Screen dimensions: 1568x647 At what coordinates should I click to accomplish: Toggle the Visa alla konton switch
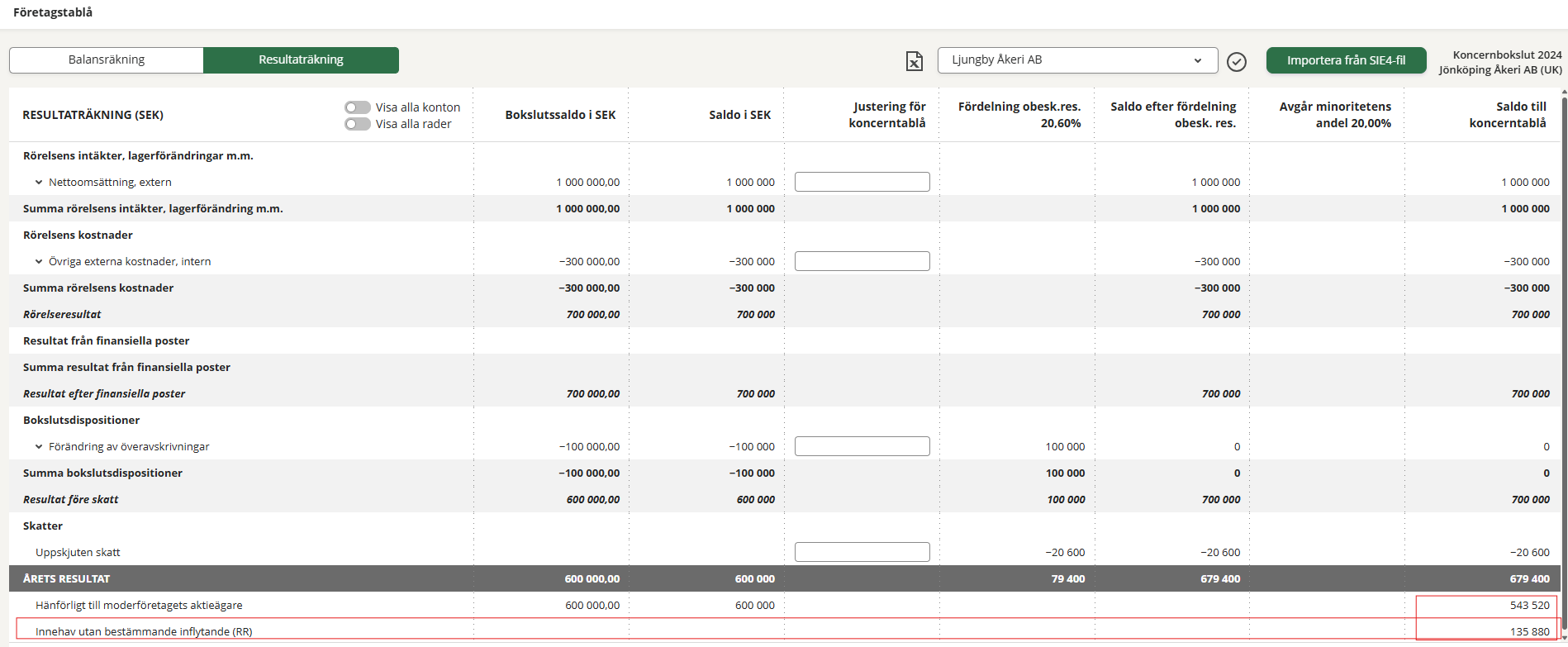point(357,107)
